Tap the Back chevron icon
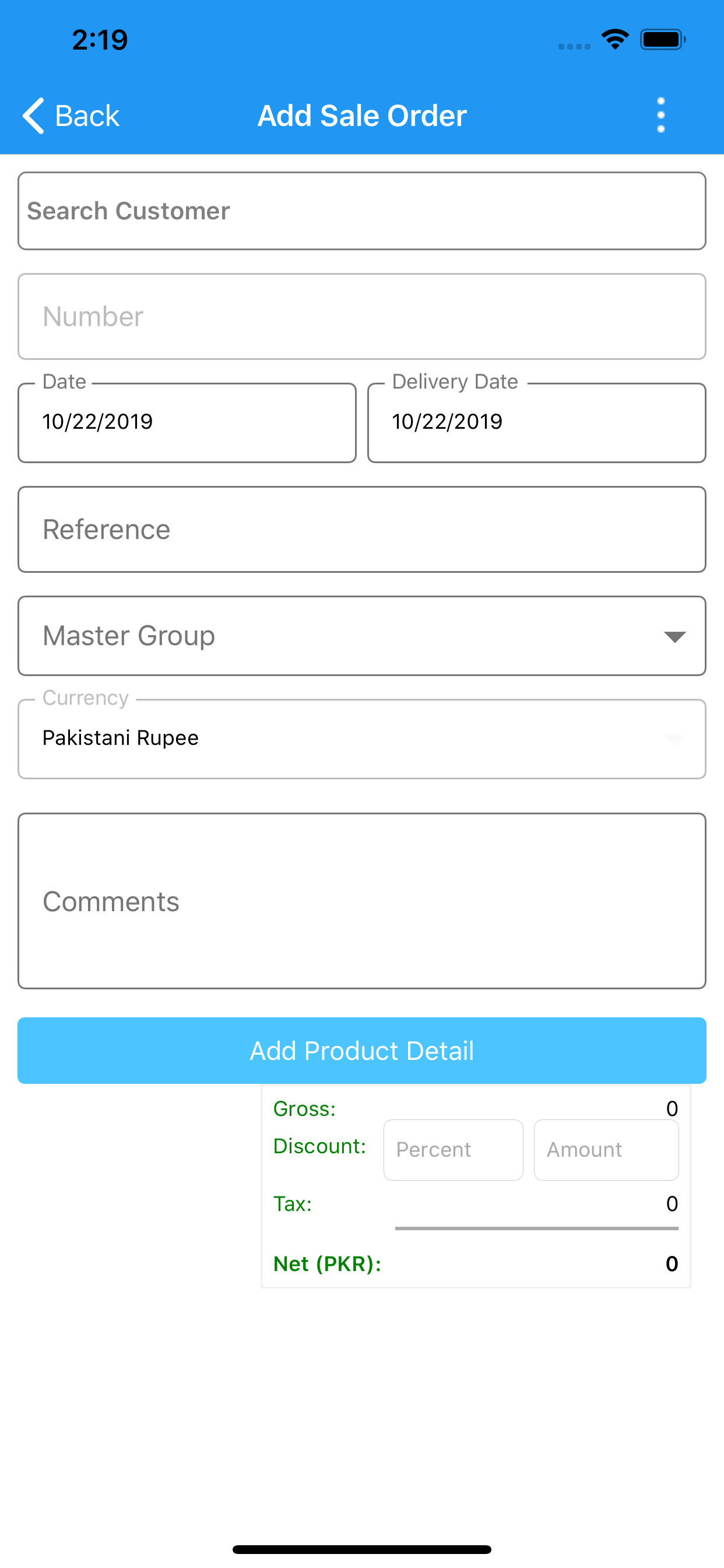Screen dimensions: 724x1568 point(33,115)
